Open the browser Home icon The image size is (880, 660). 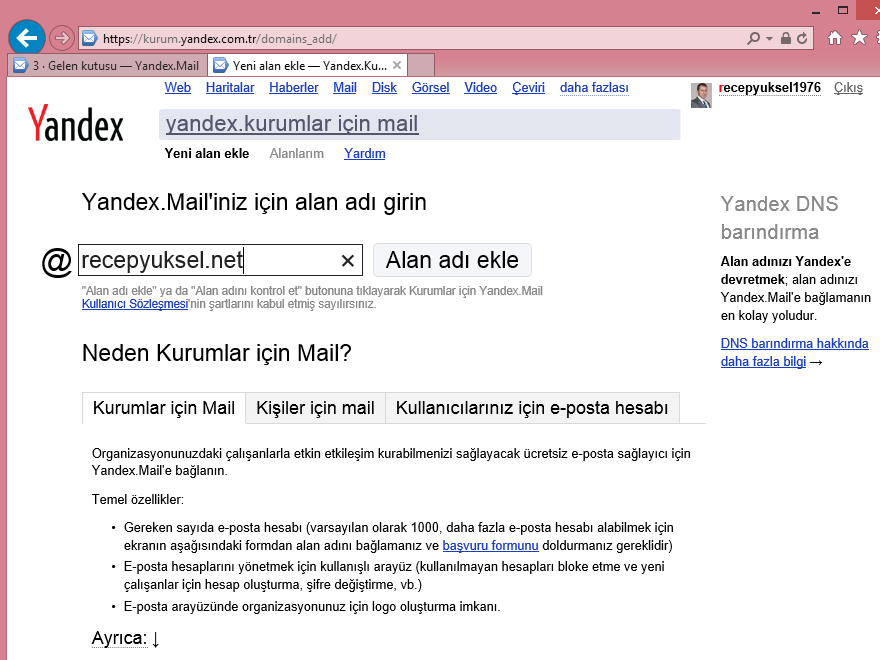coord(835,38)
